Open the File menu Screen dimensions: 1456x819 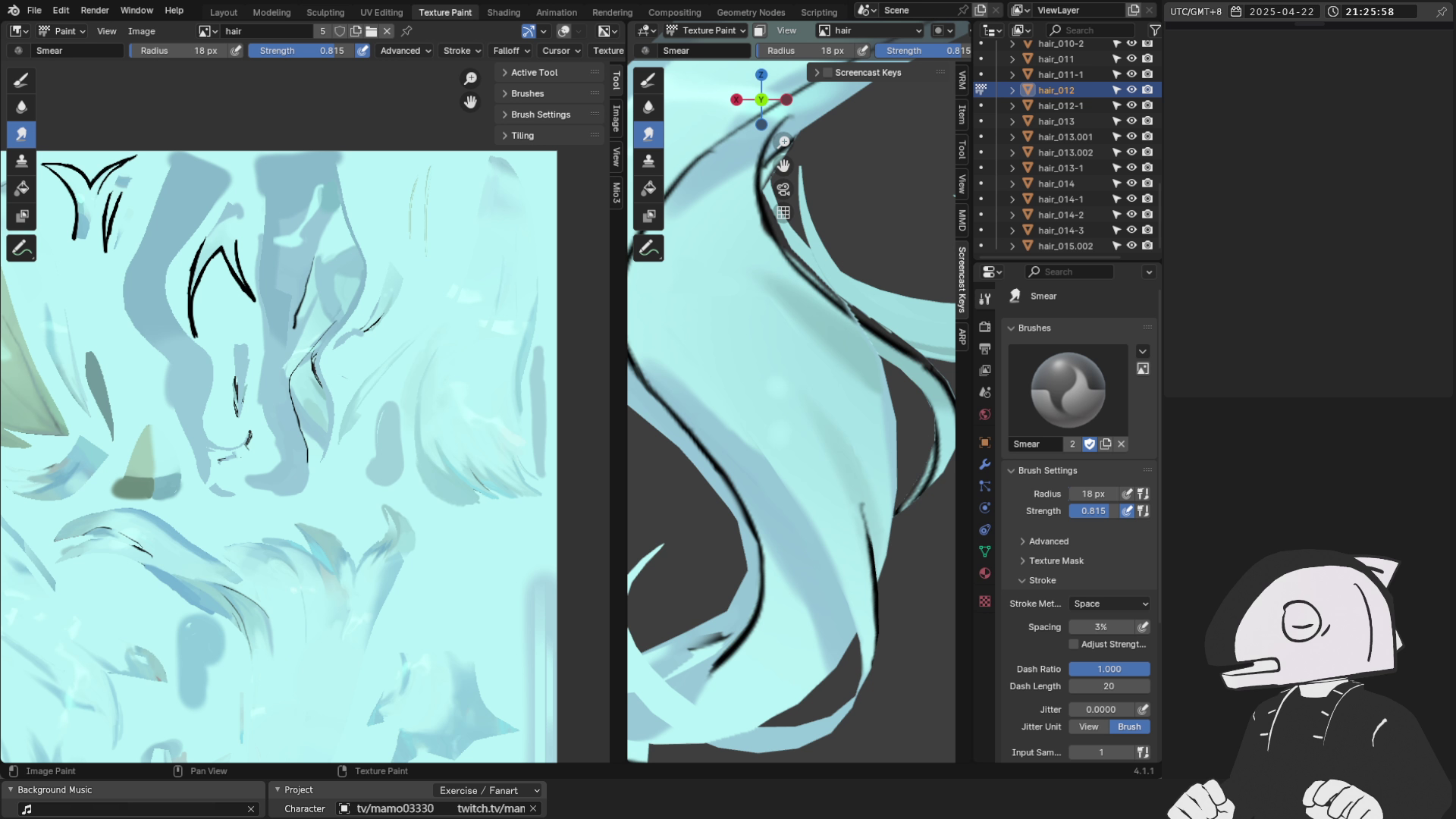[34, 11]
